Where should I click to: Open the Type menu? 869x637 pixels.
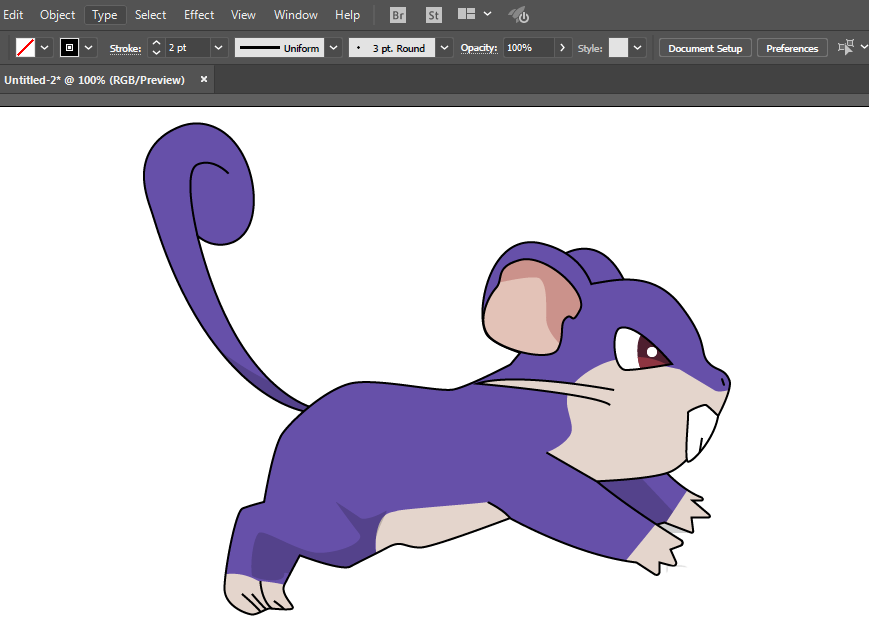(105, 15)
